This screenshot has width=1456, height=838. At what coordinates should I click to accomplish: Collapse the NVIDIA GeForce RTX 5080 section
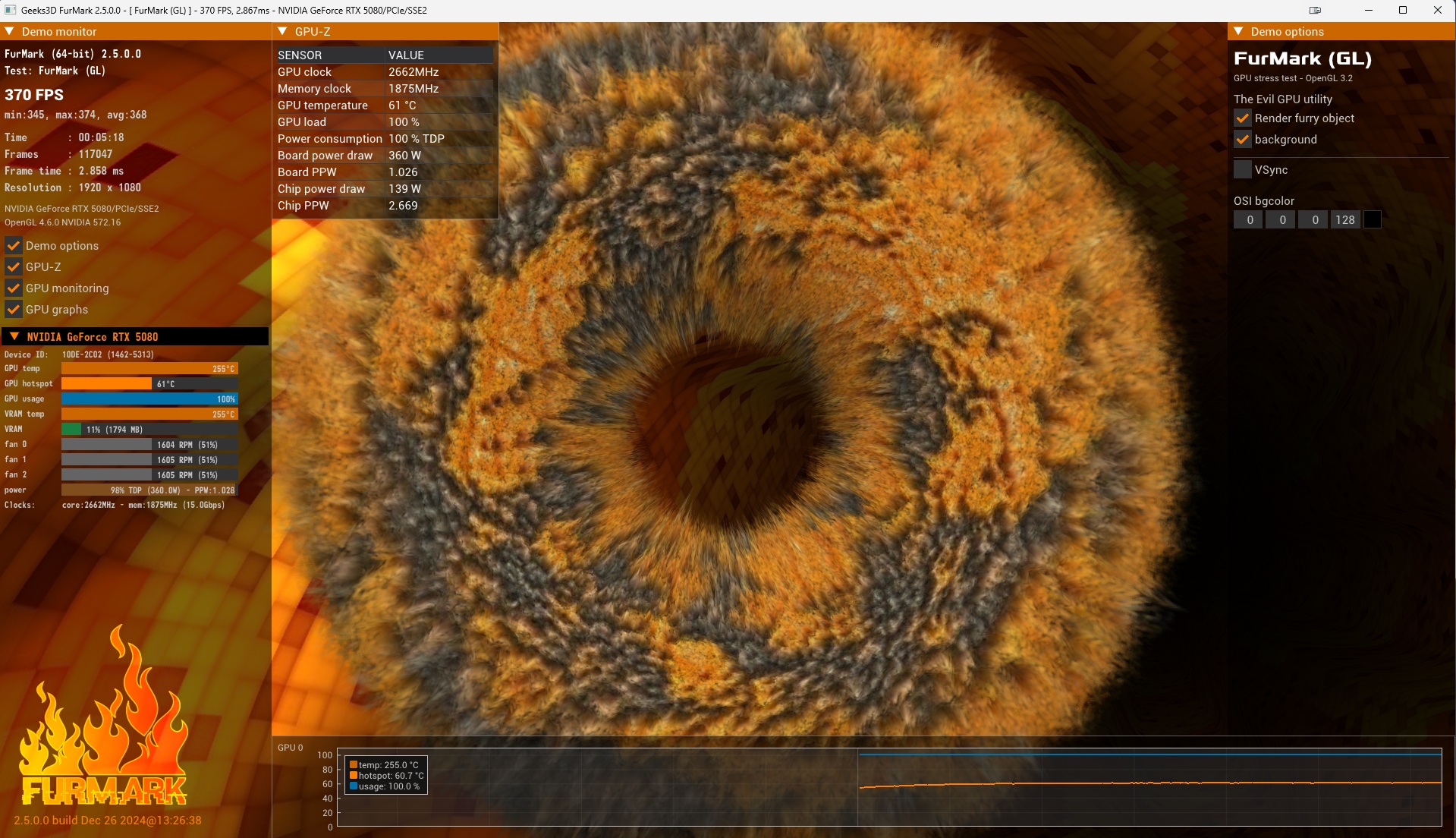click(x=14, y=336)
